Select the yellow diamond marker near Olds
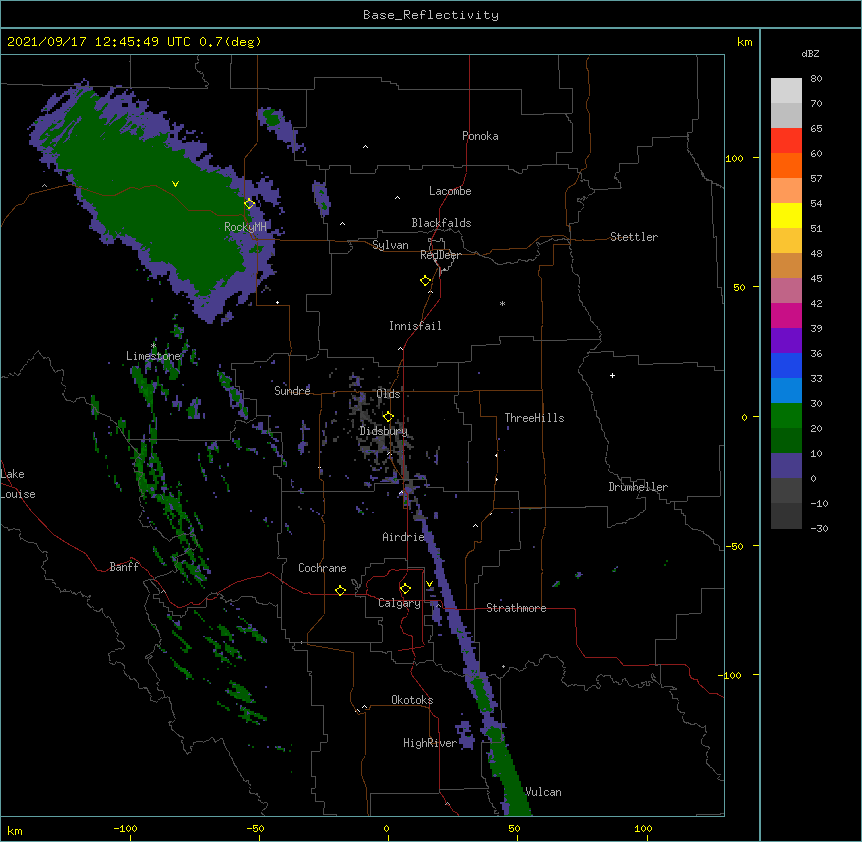 pos(388,416)
